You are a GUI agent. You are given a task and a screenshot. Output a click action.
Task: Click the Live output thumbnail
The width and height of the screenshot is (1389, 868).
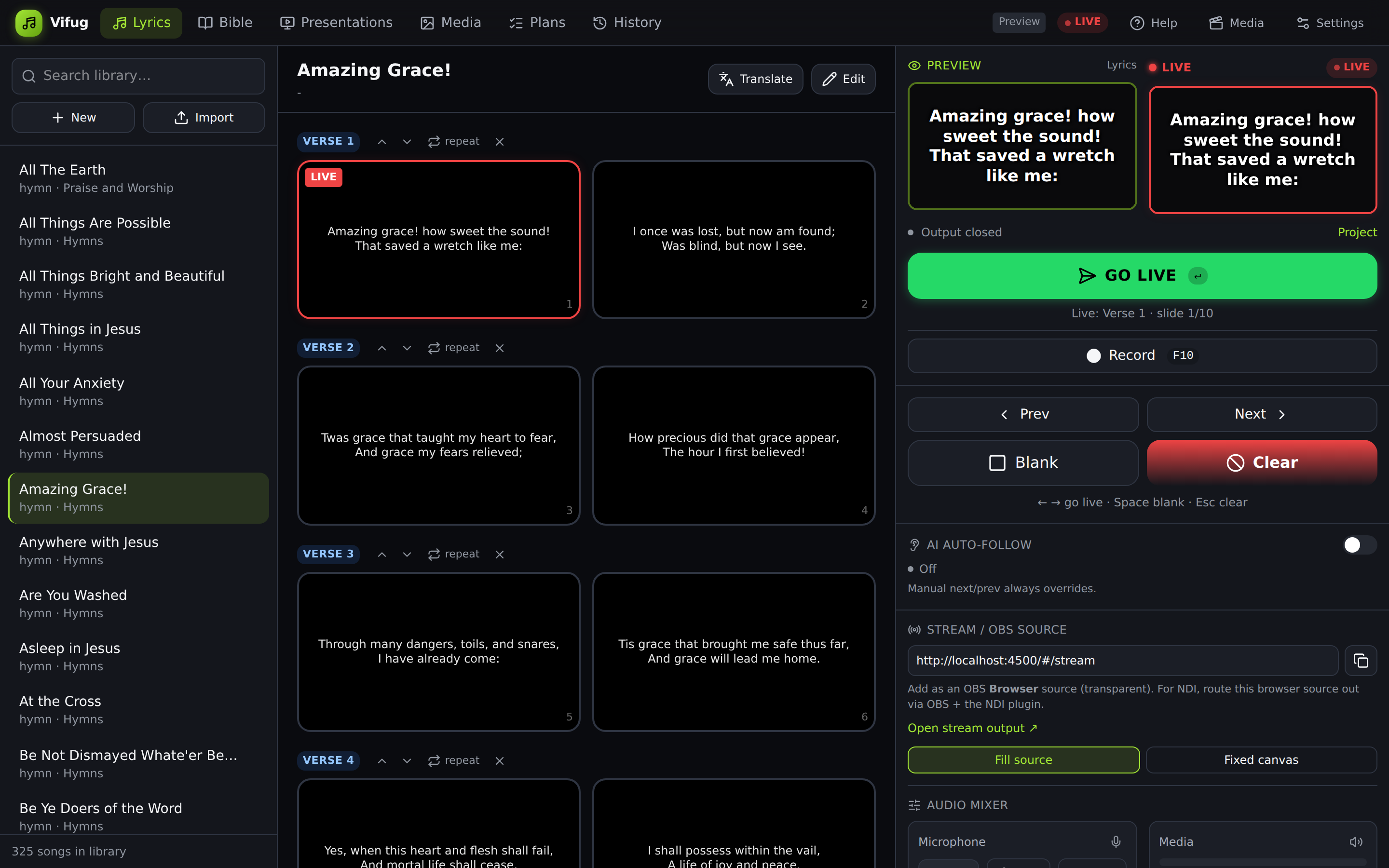click(1263, 150)
